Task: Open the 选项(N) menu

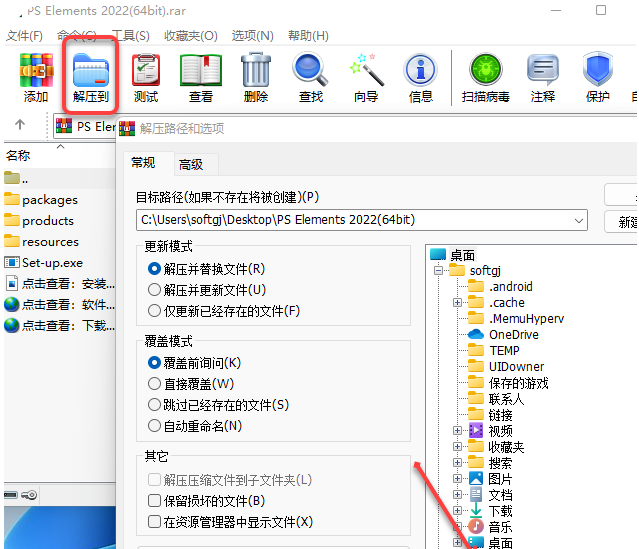Action: coord(253,35)
